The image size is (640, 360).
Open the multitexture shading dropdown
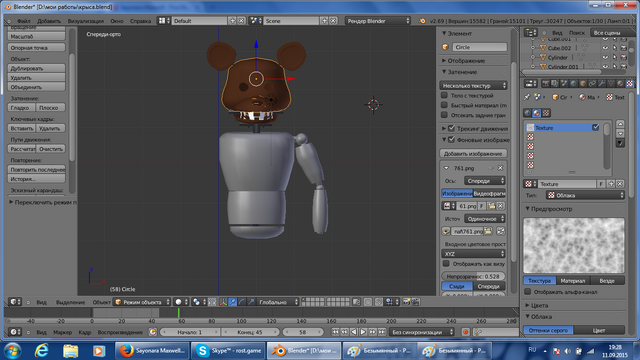point(473,85)
